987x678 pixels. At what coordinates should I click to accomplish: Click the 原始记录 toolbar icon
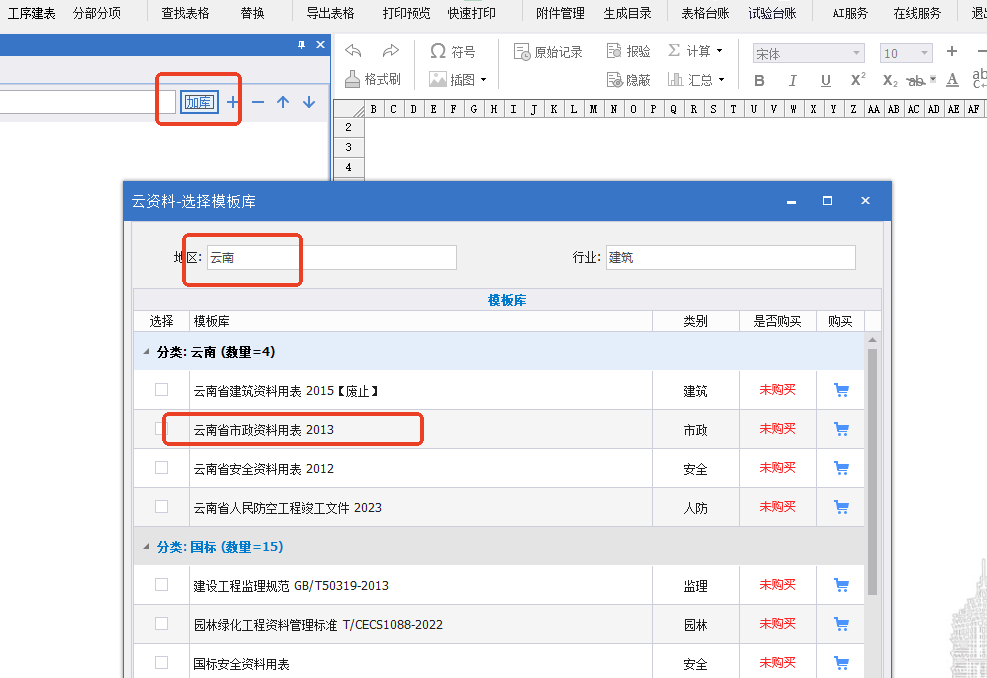548,52
